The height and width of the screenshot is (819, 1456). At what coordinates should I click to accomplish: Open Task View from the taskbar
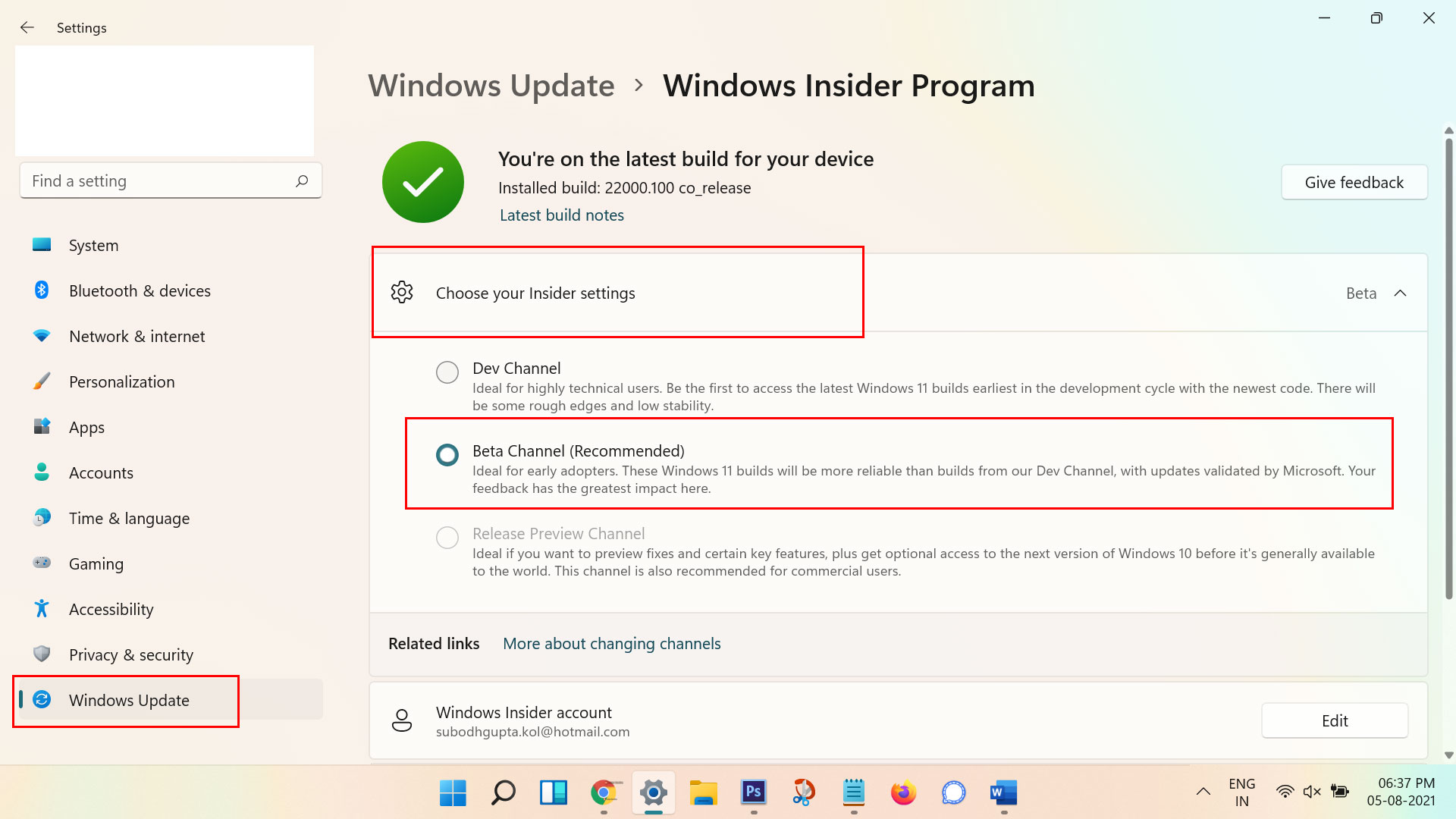[x=554, y=793]
